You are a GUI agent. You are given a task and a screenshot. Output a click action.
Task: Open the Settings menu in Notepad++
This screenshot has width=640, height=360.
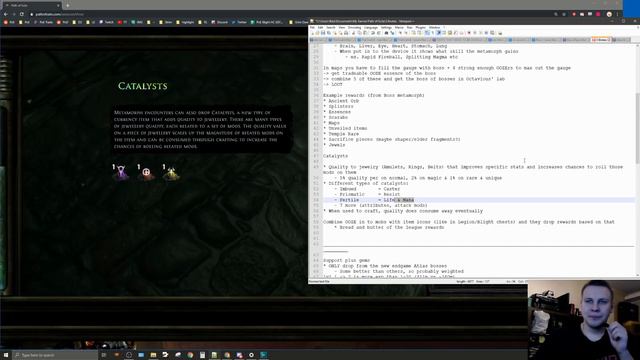386,27
